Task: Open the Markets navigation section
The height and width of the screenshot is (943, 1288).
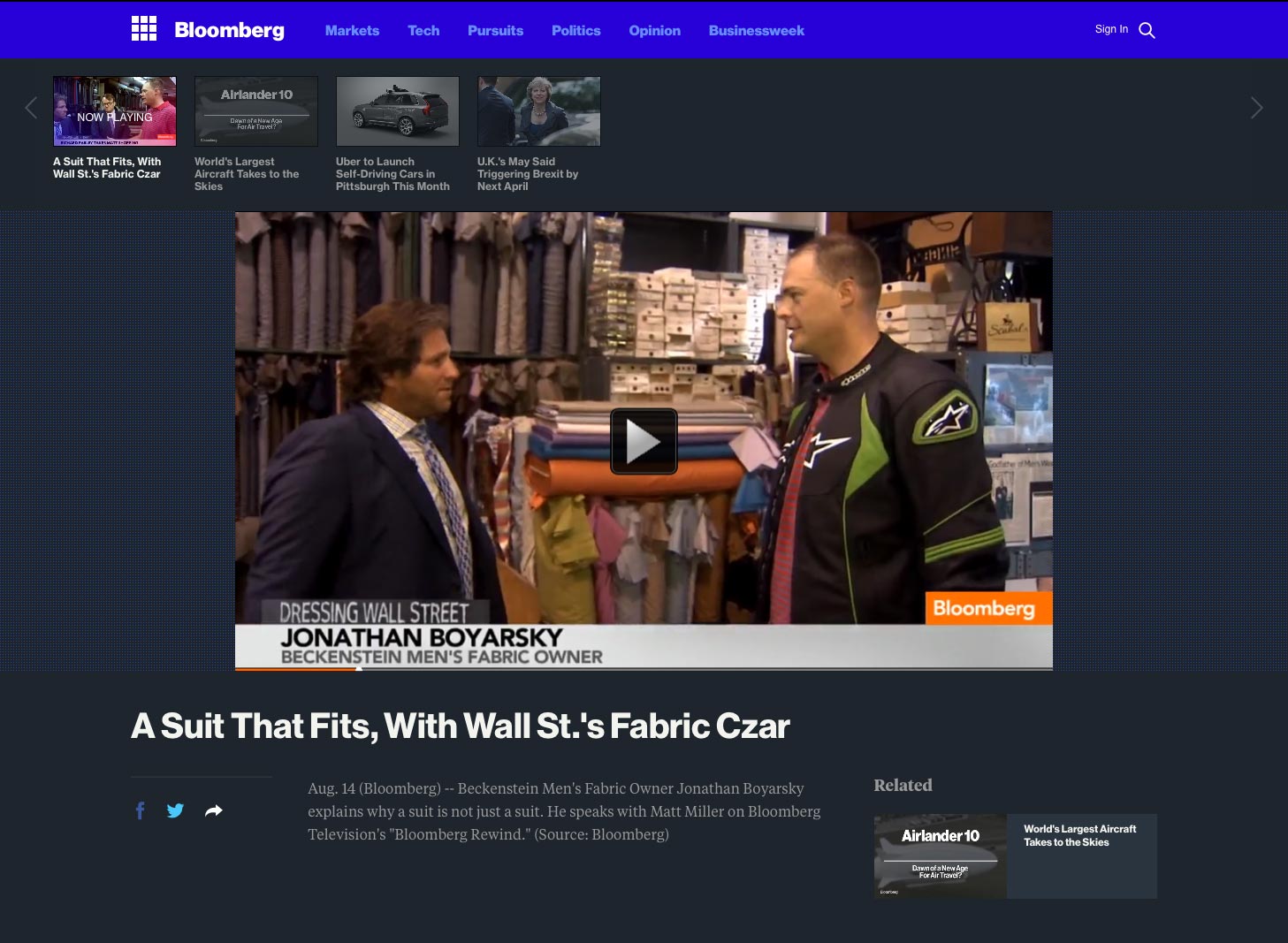Action: point(352,30)
